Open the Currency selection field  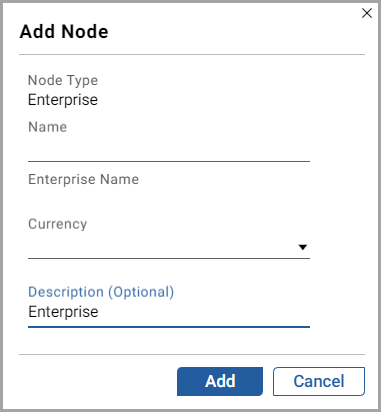tap(169, 247)
